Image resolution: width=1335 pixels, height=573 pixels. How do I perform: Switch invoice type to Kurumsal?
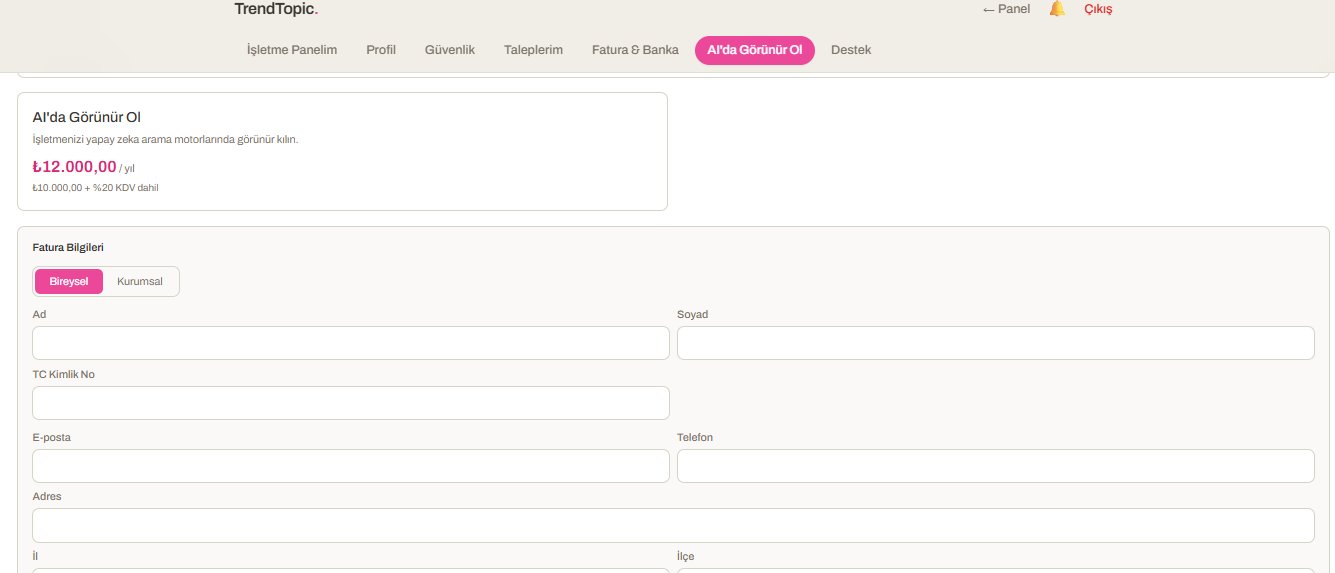click(x=140, y=282)
